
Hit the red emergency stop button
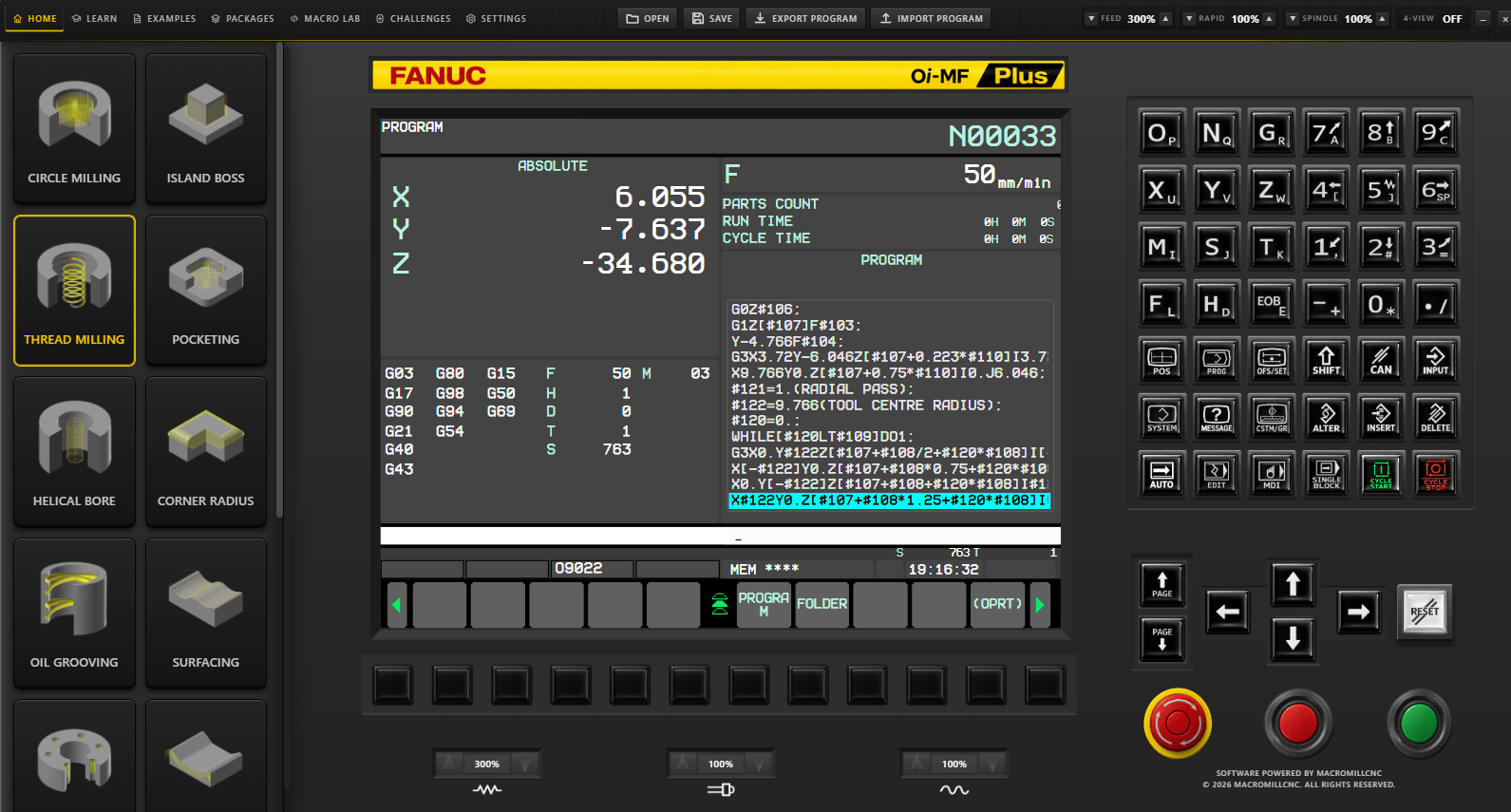tap(1178, 723)
